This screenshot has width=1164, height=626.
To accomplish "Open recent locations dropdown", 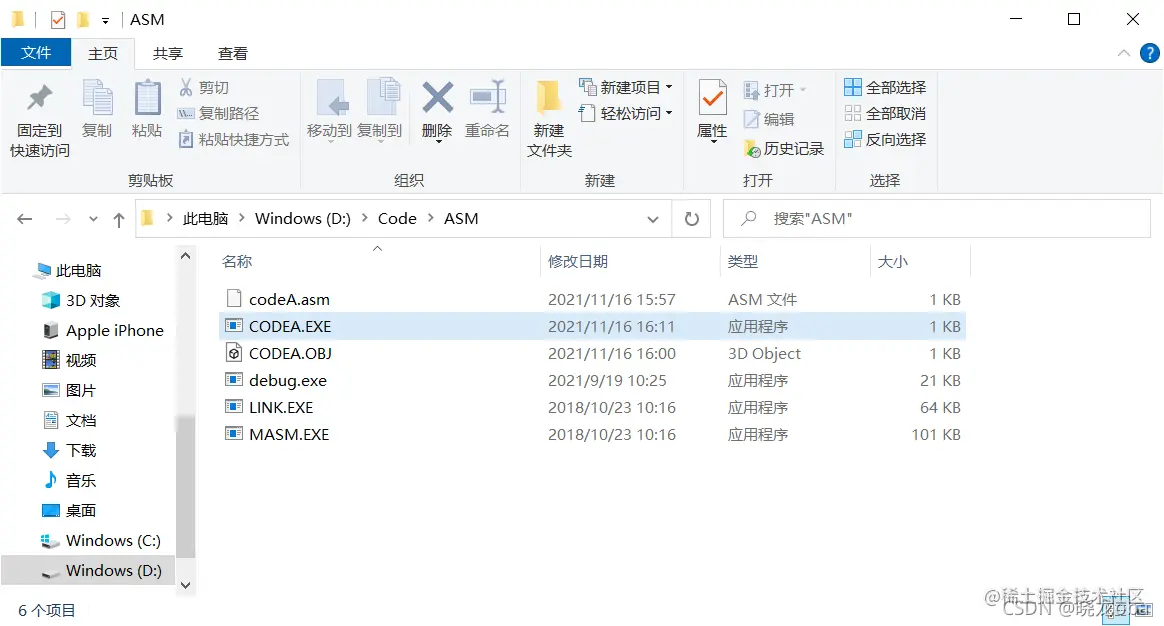I will pos(93,219).
